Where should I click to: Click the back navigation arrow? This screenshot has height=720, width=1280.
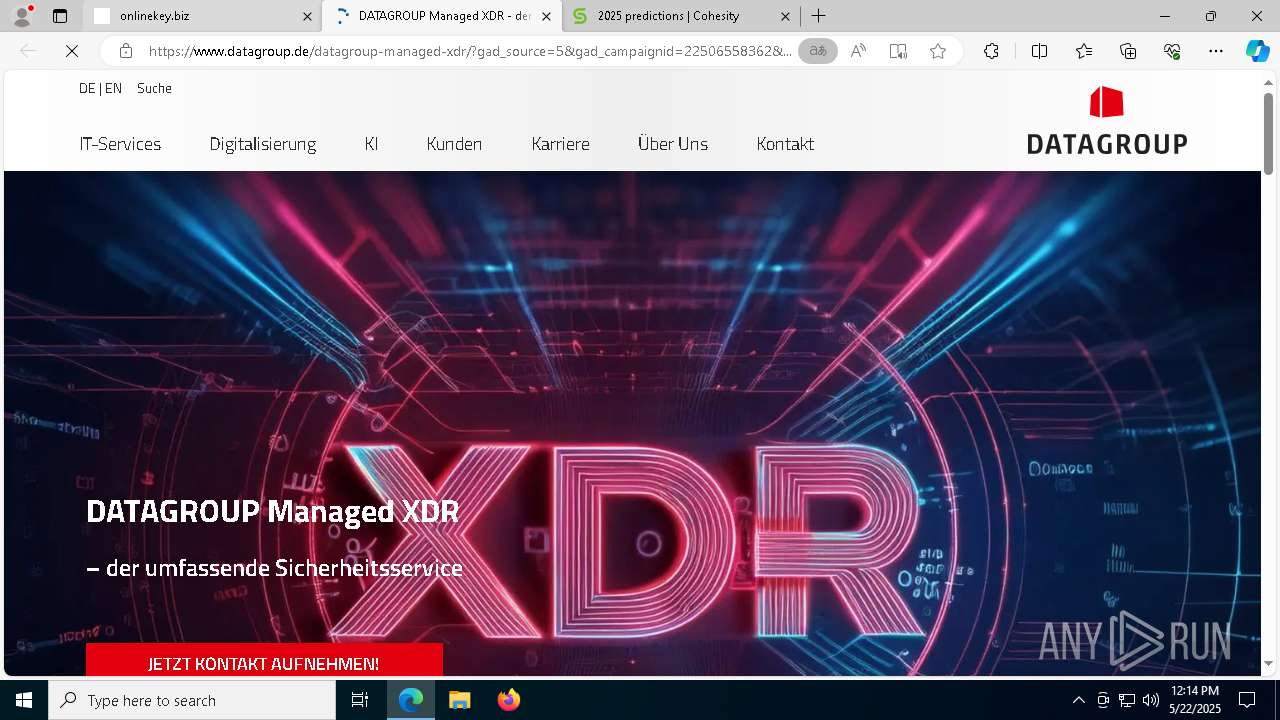(x=28, y=52)
